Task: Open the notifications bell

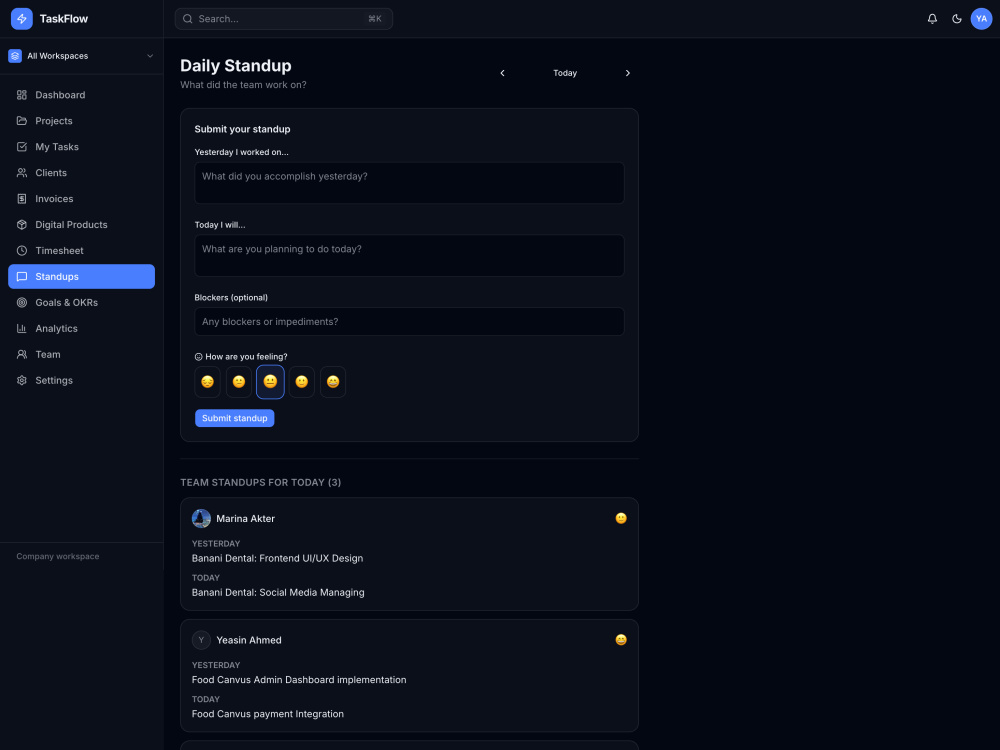Action: pos(932,18)
